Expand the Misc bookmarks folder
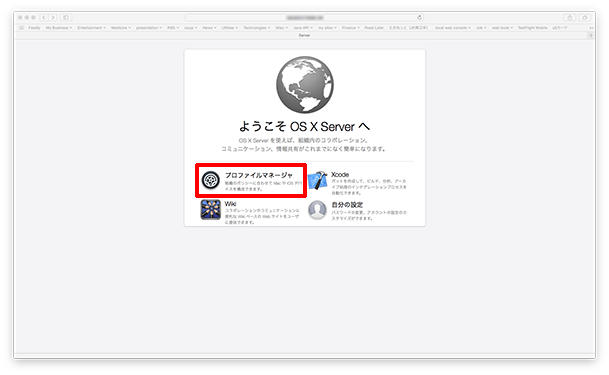The height and width of the screenshot is (375, 609). point(282,28)
